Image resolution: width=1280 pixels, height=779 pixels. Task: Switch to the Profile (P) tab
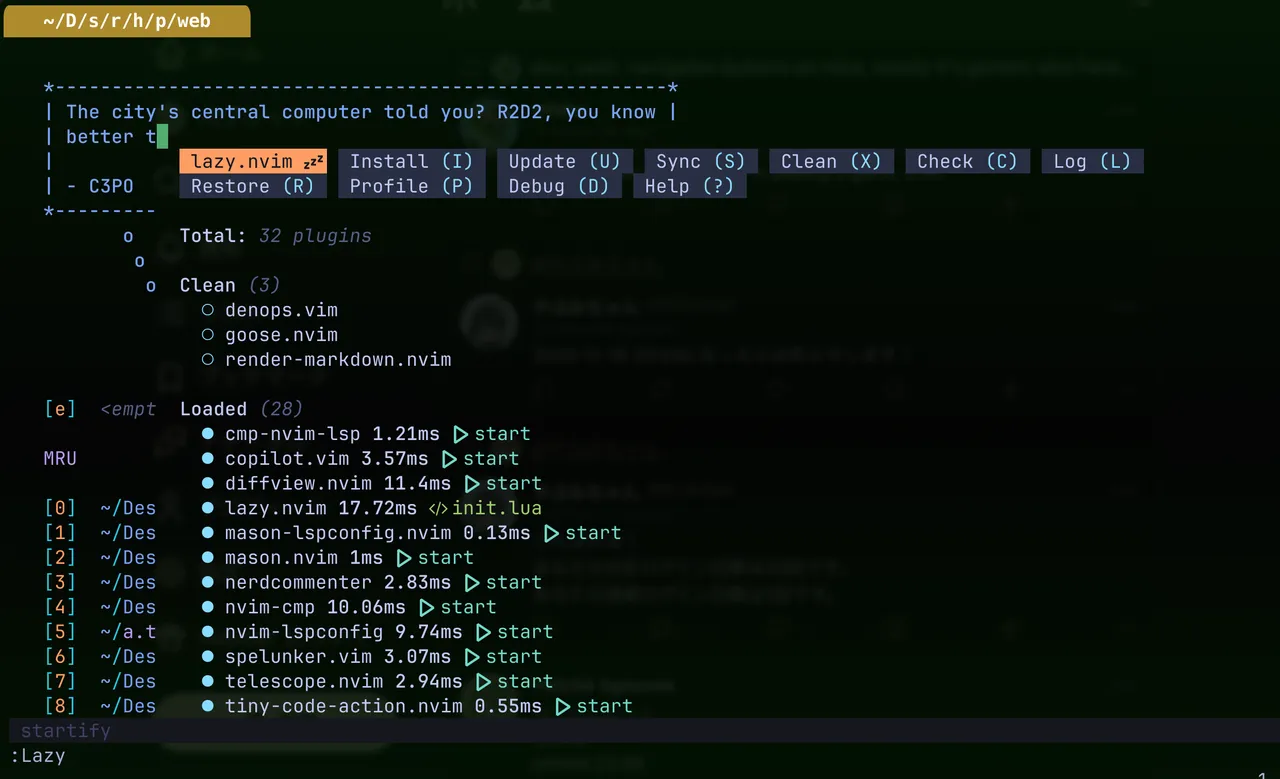point(411,186)
